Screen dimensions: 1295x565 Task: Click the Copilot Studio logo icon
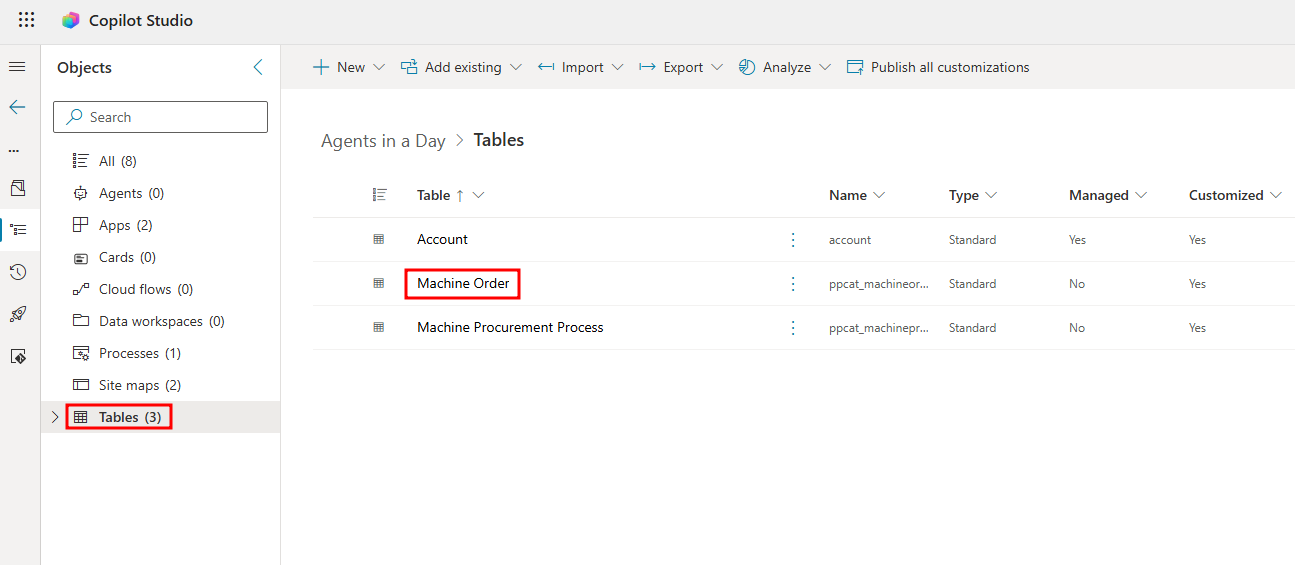point(70,20)
